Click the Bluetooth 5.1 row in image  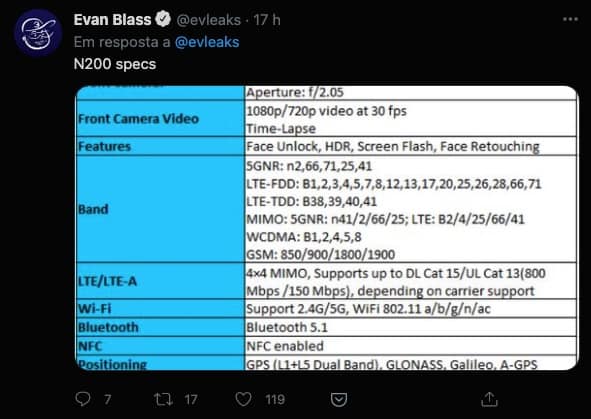point(326,327)
